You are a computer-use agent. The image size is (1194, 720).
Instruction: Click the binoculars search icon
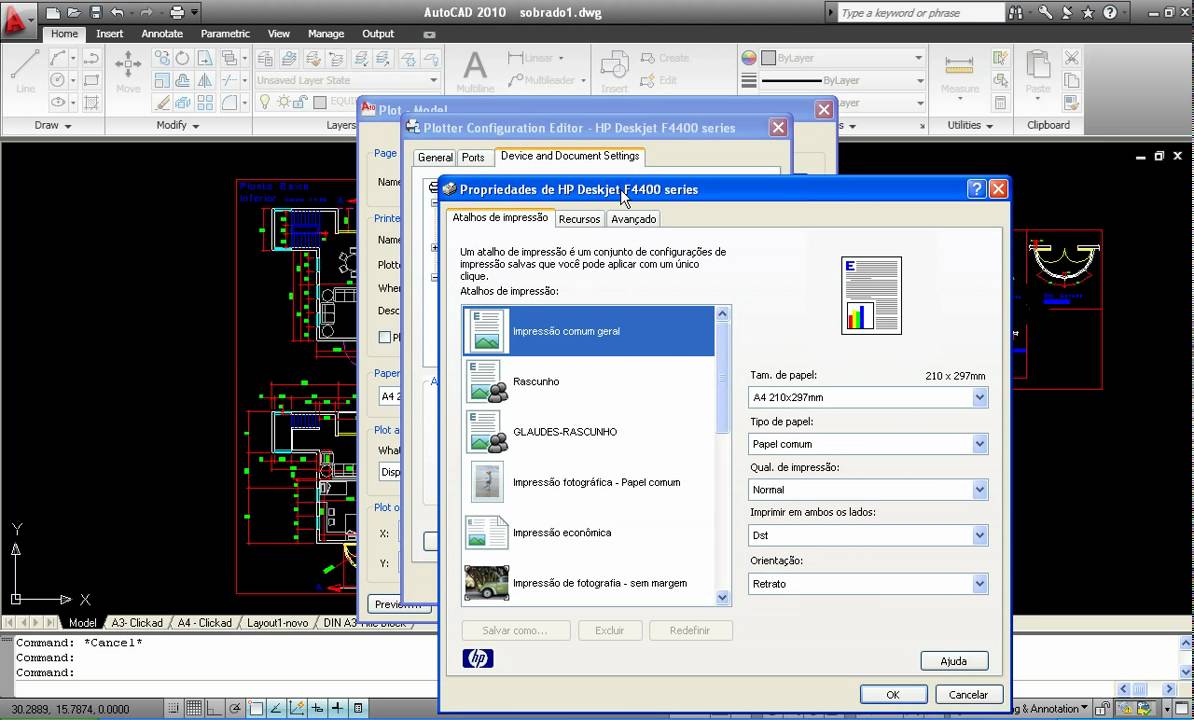(1016, 12)
